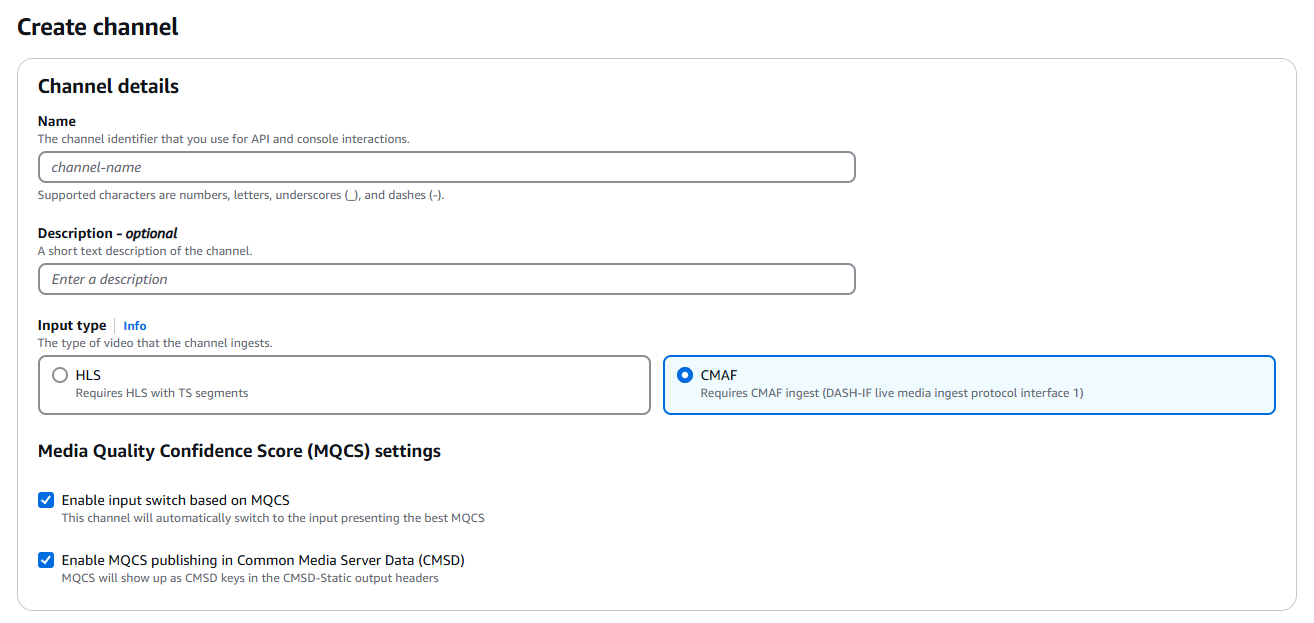Click the 'Enable input switch based on MQCS' label

tap(175, 500)
